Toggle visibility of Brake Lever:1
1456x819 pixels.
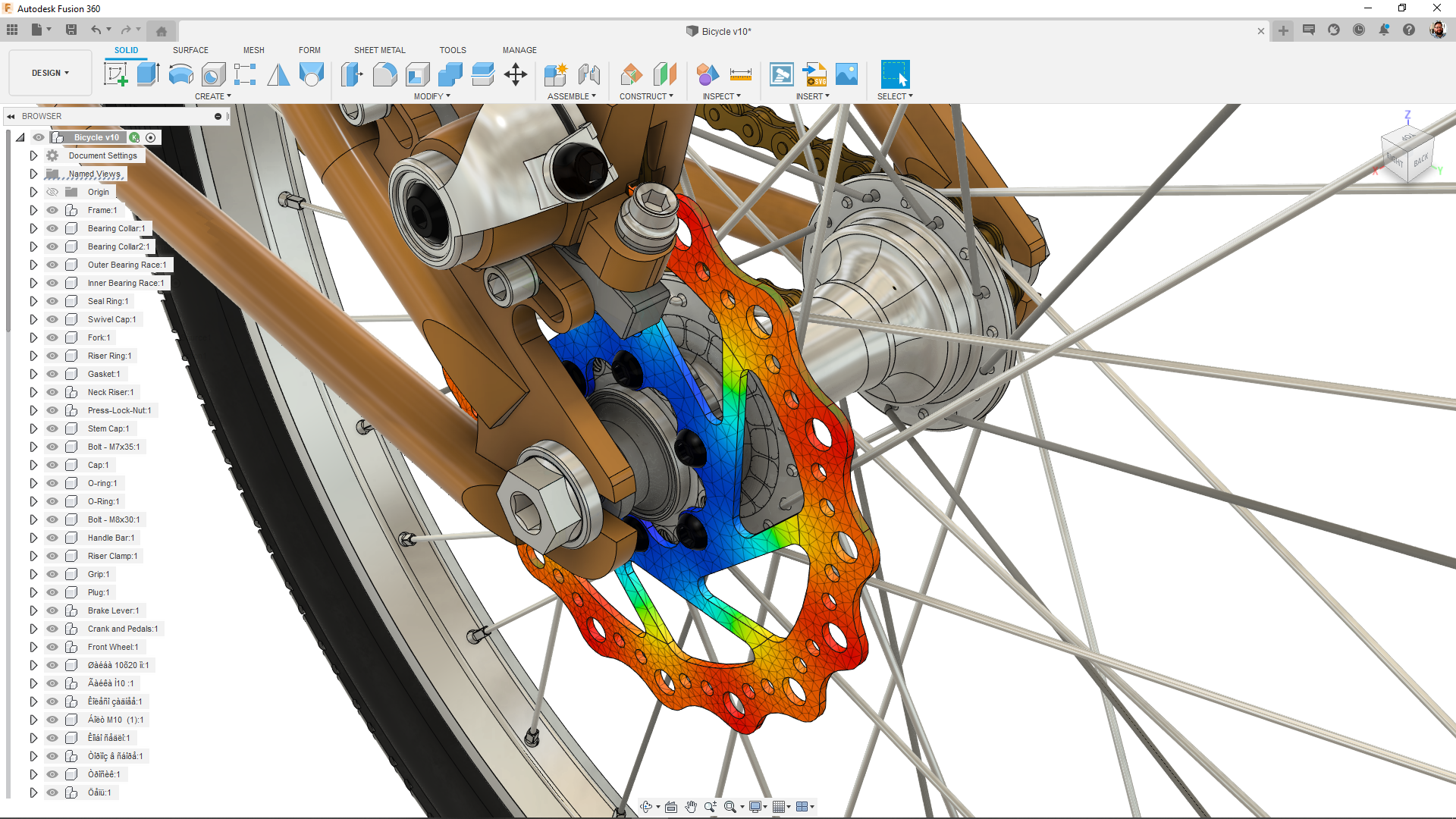(x=52, y=610)
